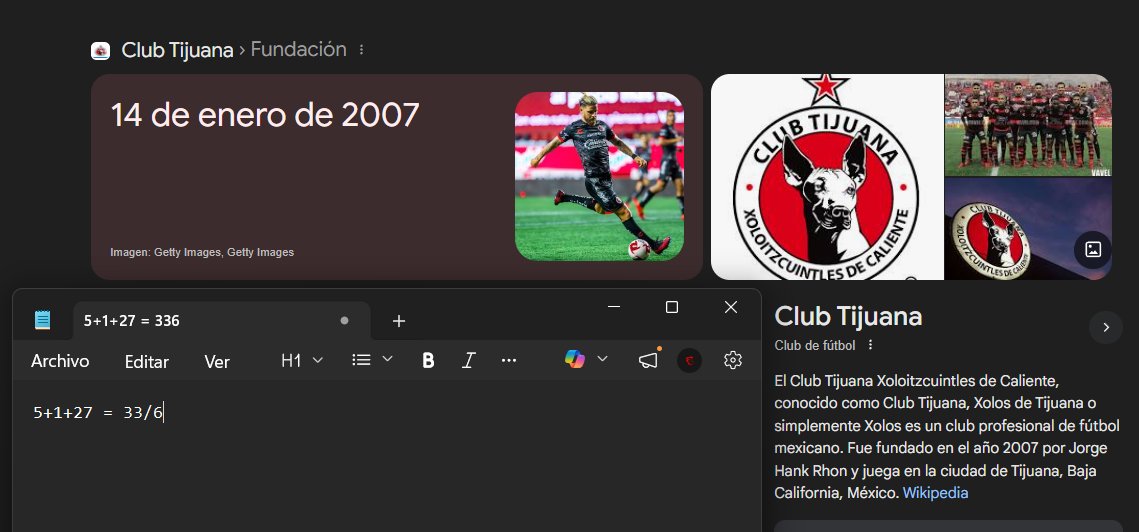Open the large Club Tijuana crest image
This screenshot has height=532, width=1139.
[827, 177]
